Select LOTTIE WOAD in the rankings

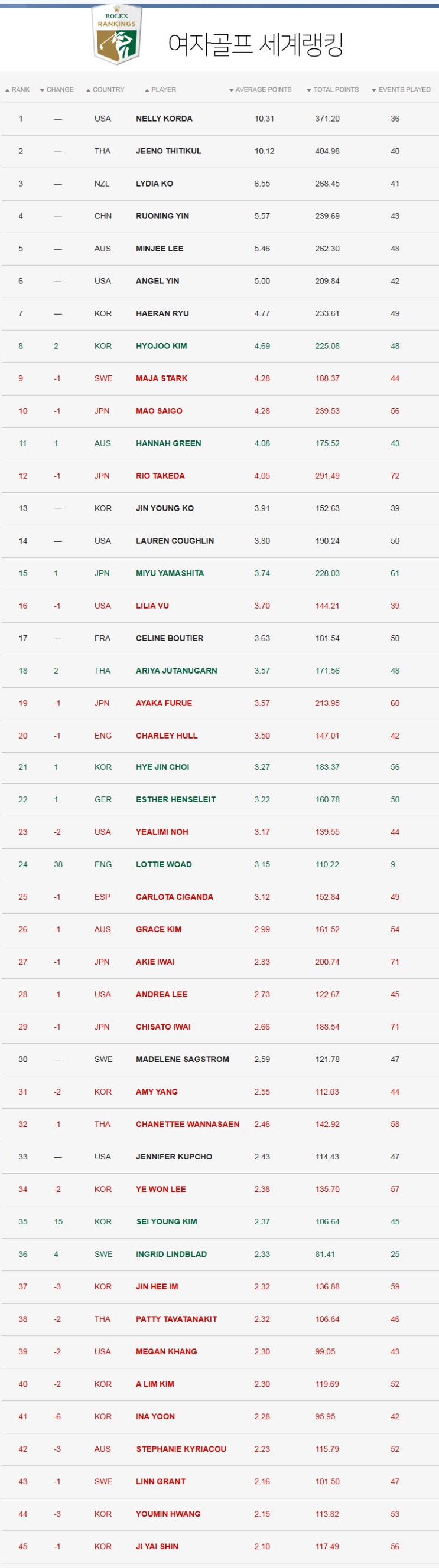click(164, 864)
